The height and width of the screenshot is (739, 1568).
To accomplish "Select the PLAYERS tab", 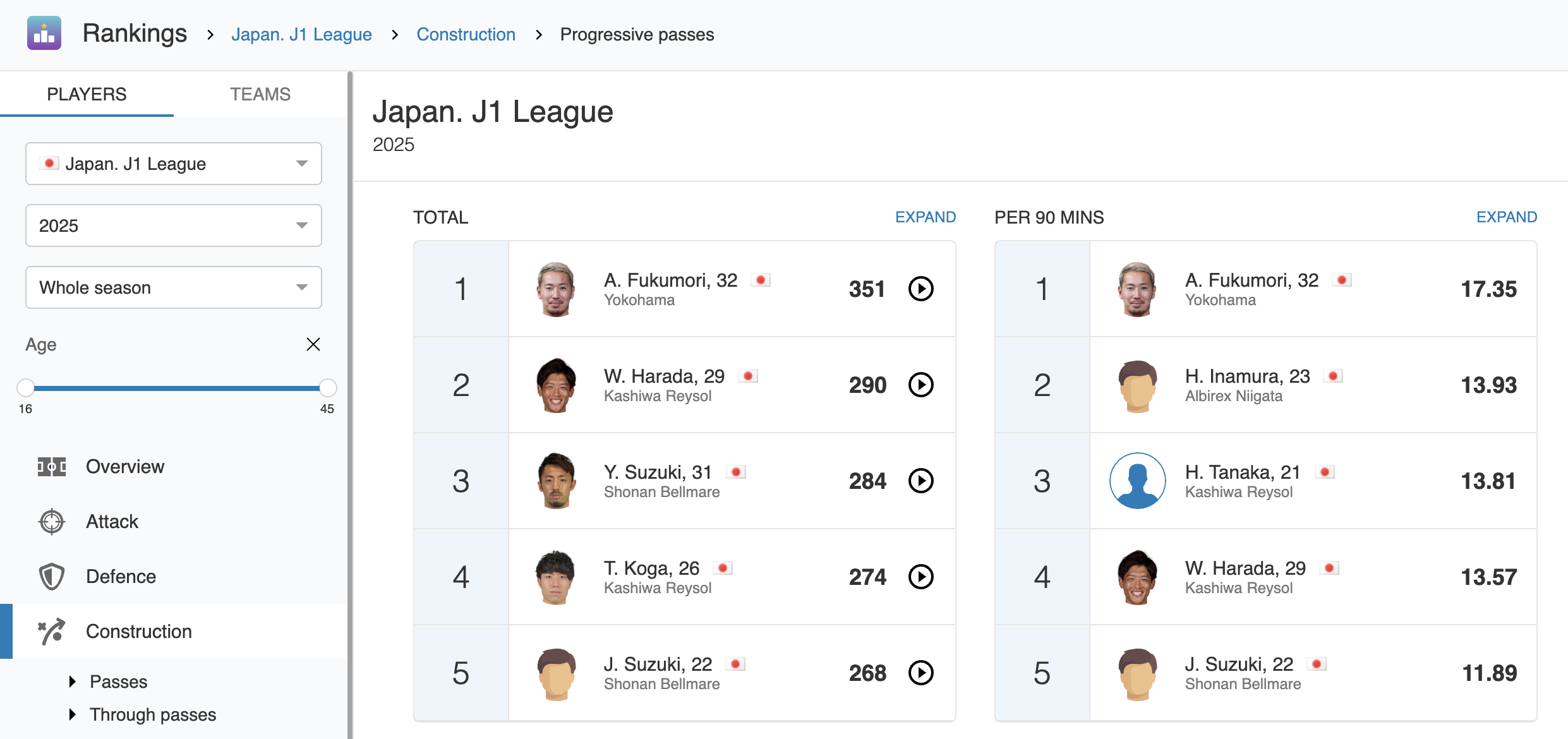I will click(87, 94).
